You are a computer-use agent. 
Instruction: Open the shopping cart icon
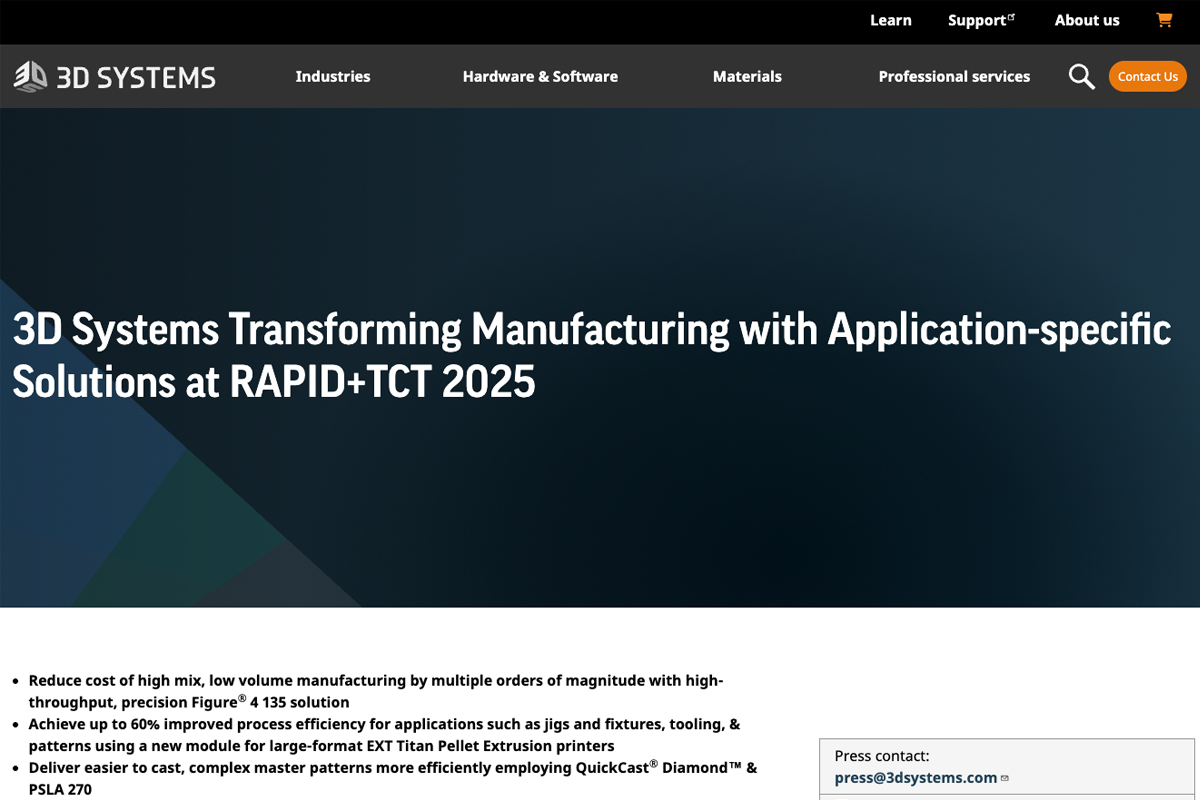[1164, 20]
